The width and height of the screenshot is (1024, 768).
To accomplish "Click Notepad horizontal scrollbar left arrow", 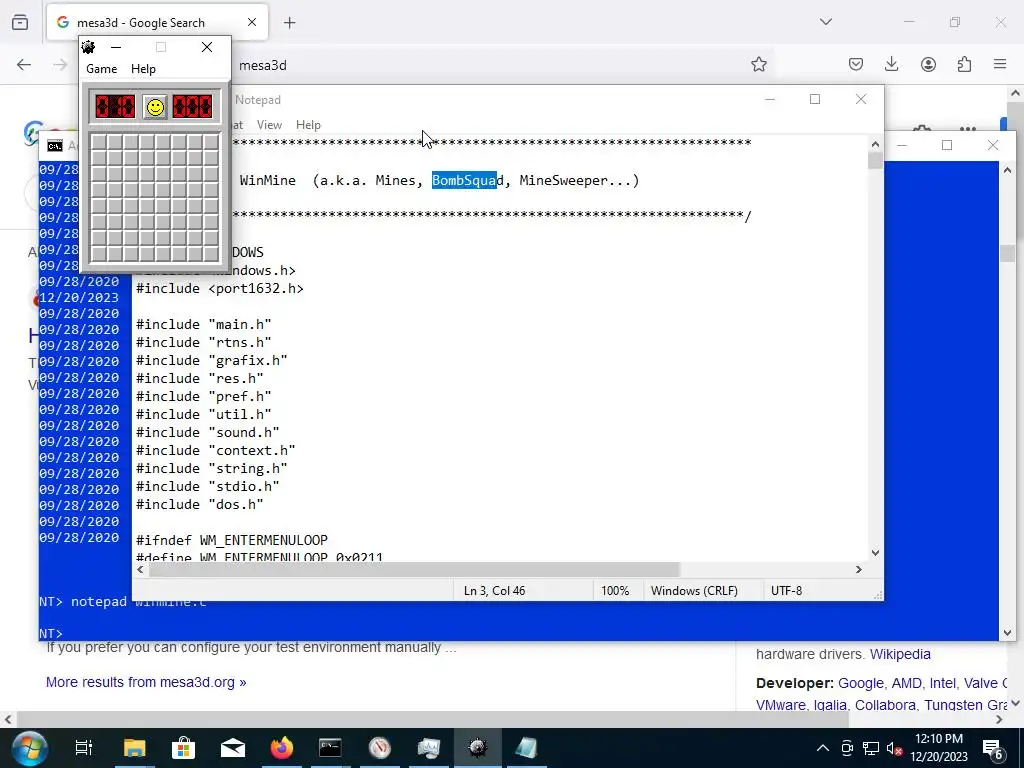I will point(140,569).
